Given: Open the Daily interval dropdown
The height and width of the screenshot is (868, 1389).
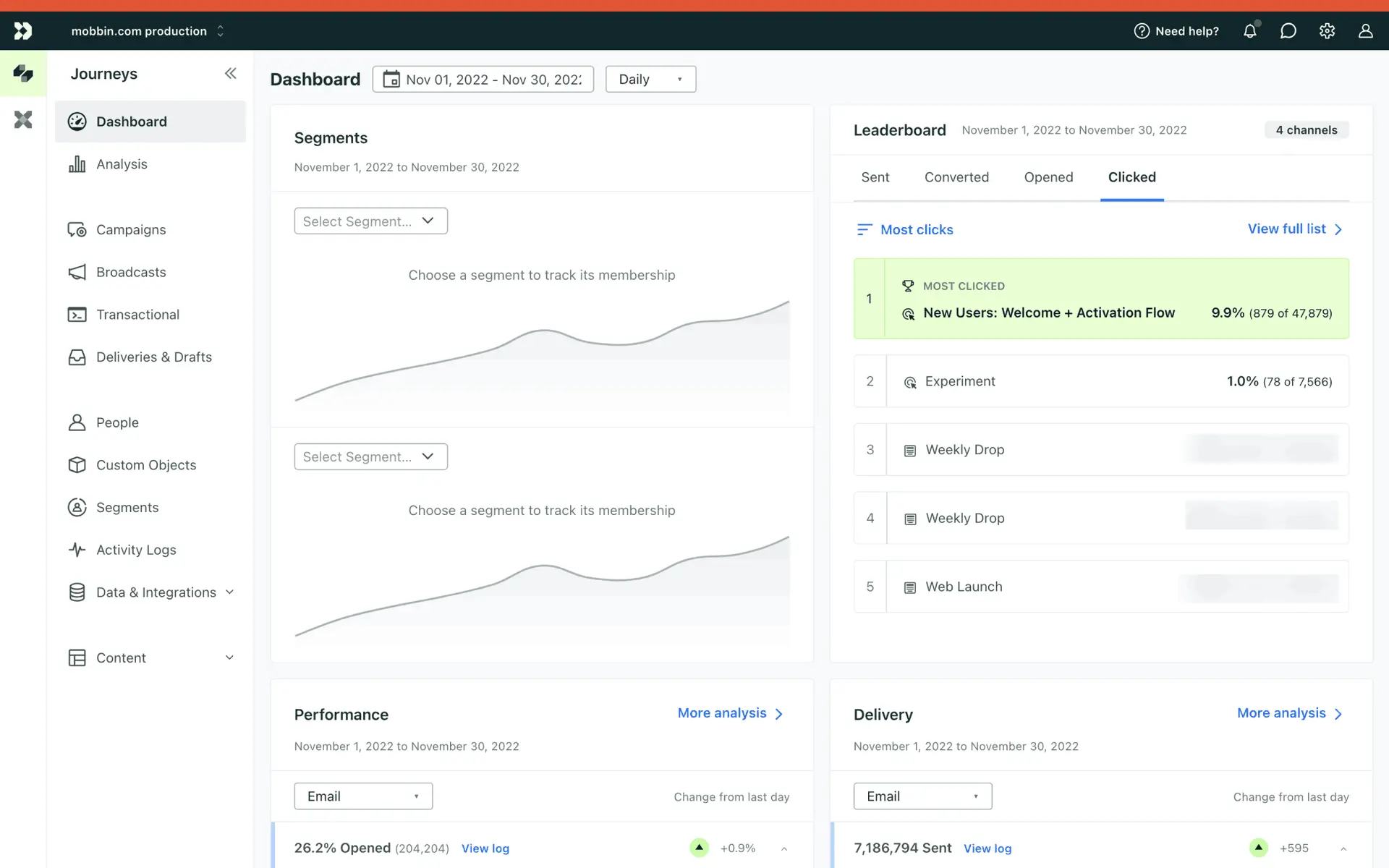Looking at the screenshot, I should coord(650,79).
